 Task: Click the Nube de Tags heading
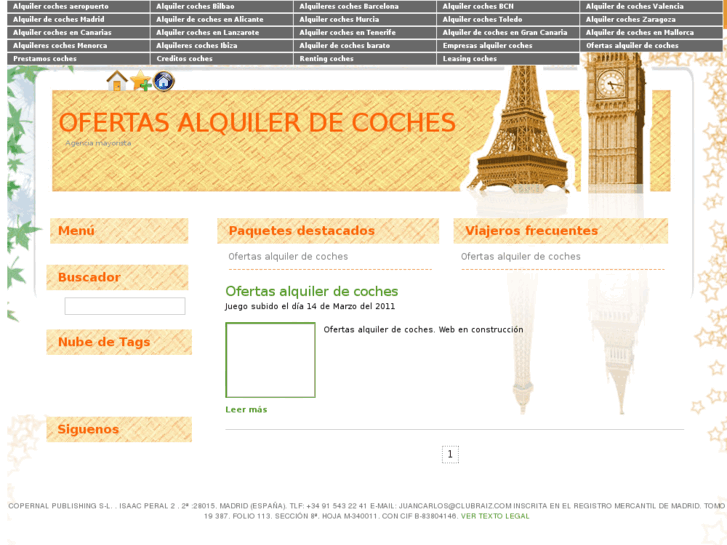(x=104, y=342)
